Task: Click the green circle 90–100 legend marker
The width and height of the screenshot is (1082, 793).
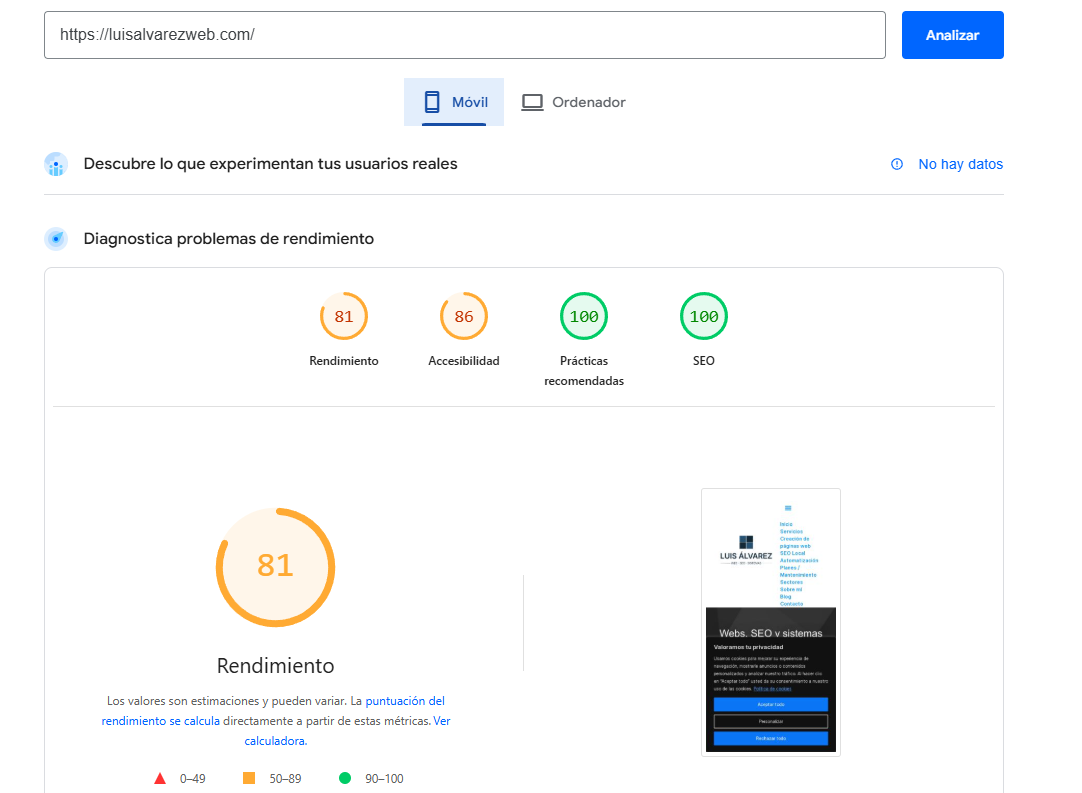Action: coord(345,778)
